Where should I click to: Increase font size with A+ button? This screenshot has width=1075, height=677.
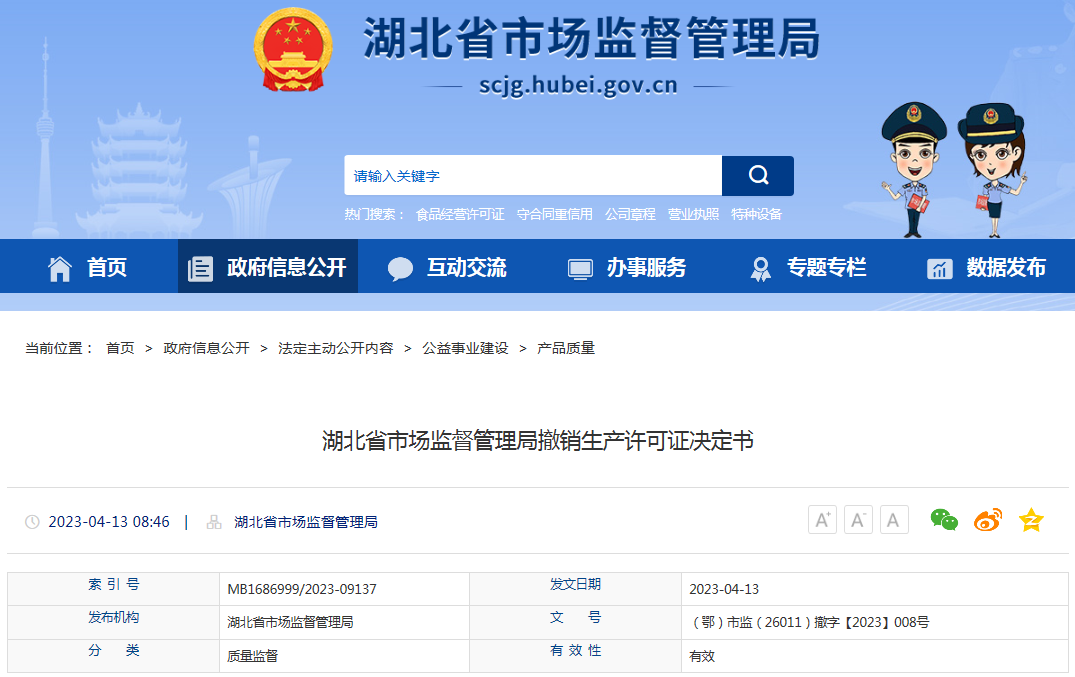822,520
